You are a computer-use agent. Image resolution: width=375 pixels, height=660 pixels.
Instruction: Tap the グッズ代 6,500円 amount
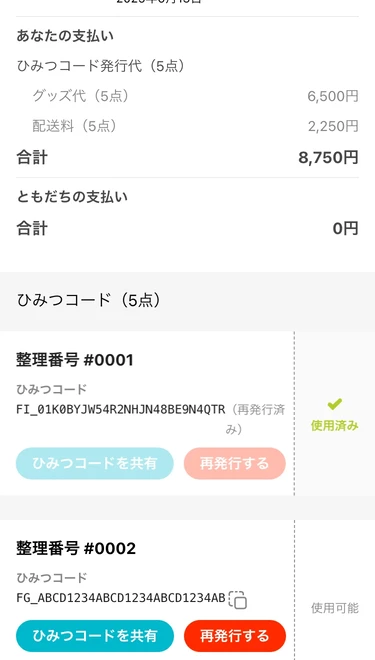click(333, 96)
